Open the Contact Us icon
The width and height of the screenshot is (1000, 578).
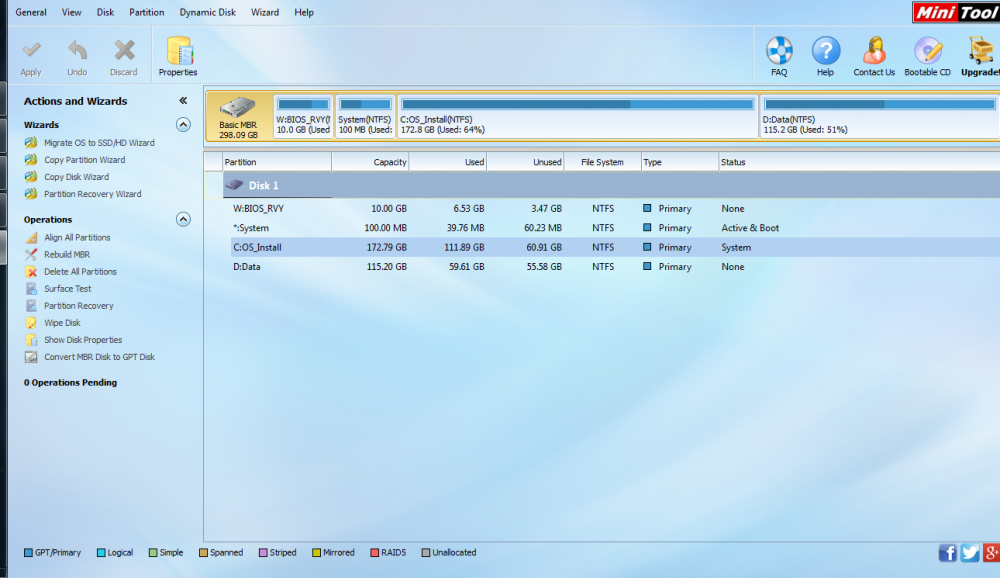[x=874, y=51]
